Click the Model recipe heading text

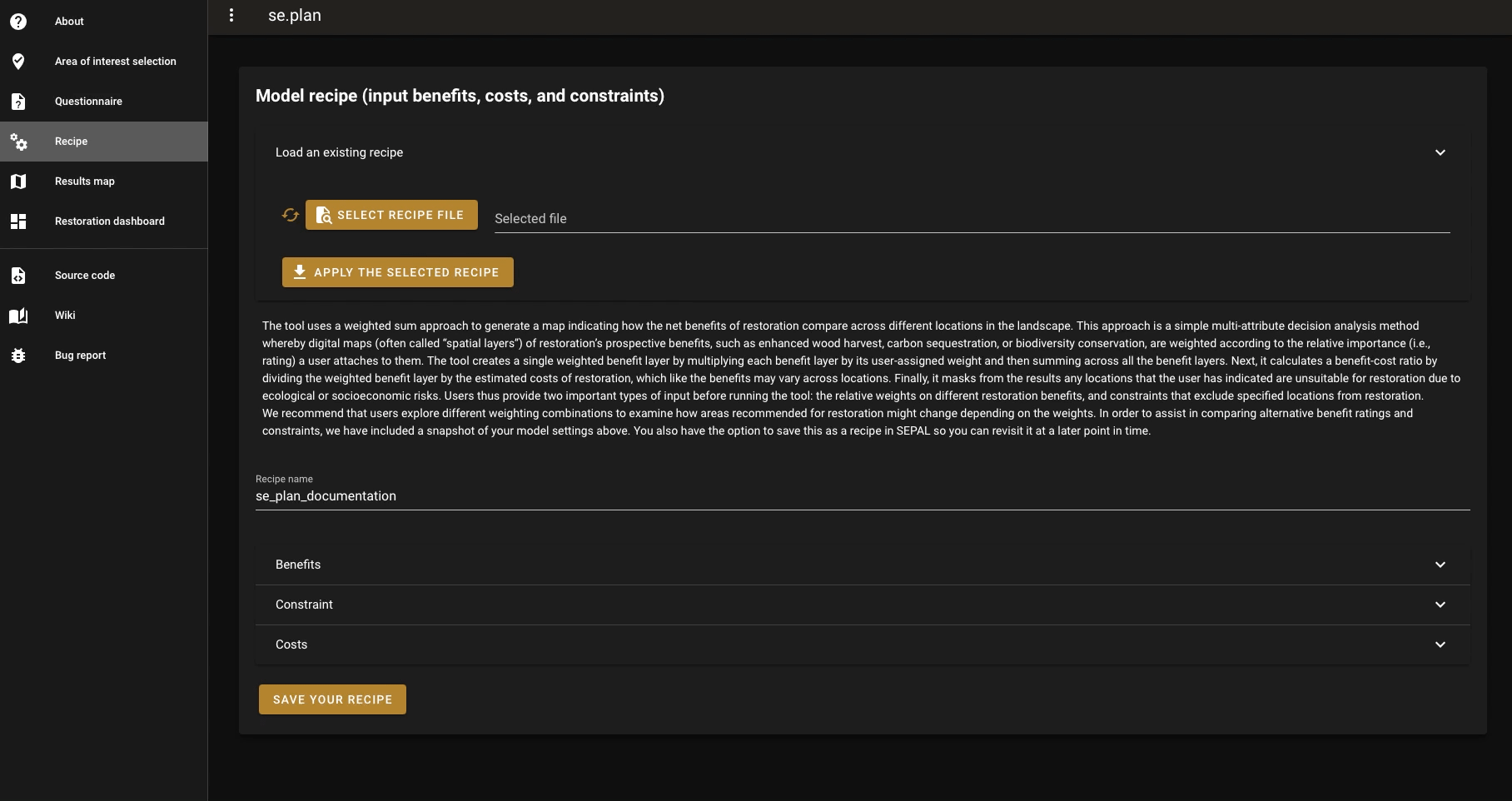[x=460, y=96]
